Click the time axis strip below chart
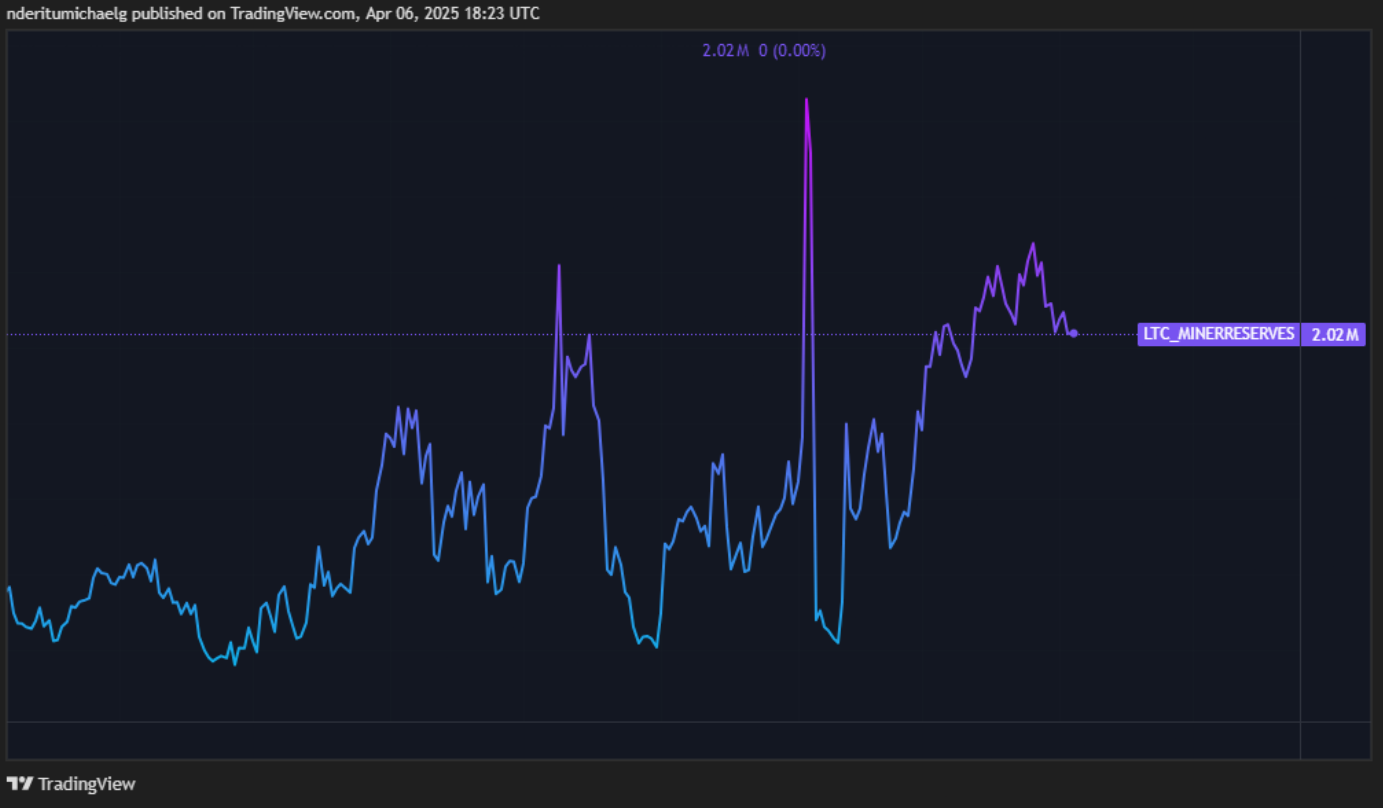Screen dimensions: 1383x808 (650, 740)
